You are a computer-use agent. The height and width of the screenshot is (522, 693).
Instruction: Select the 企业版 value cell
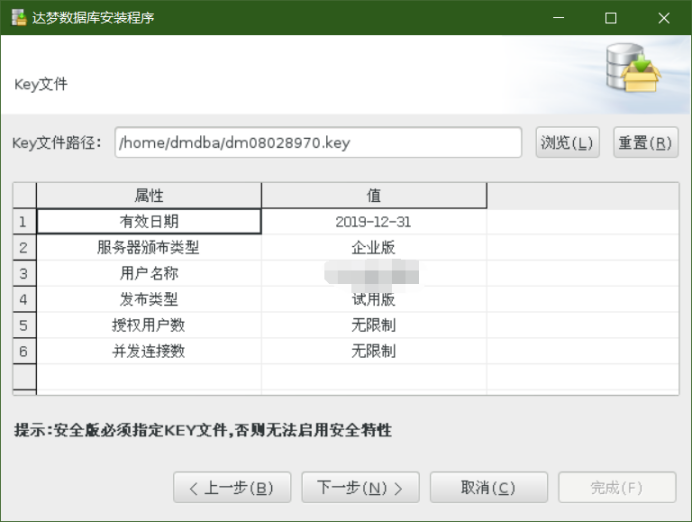(374, 248)
